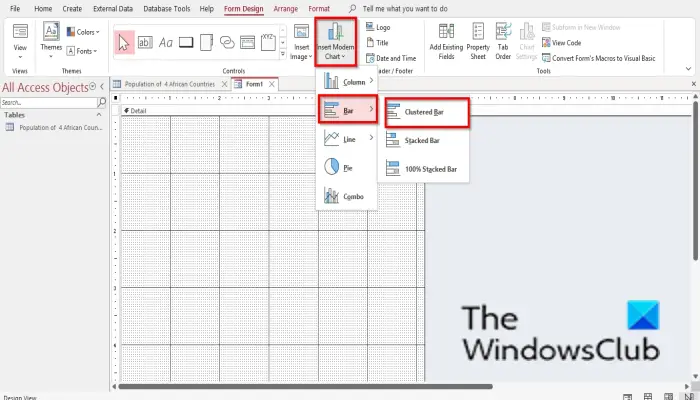Open the Themes gallery

(51, 40)
